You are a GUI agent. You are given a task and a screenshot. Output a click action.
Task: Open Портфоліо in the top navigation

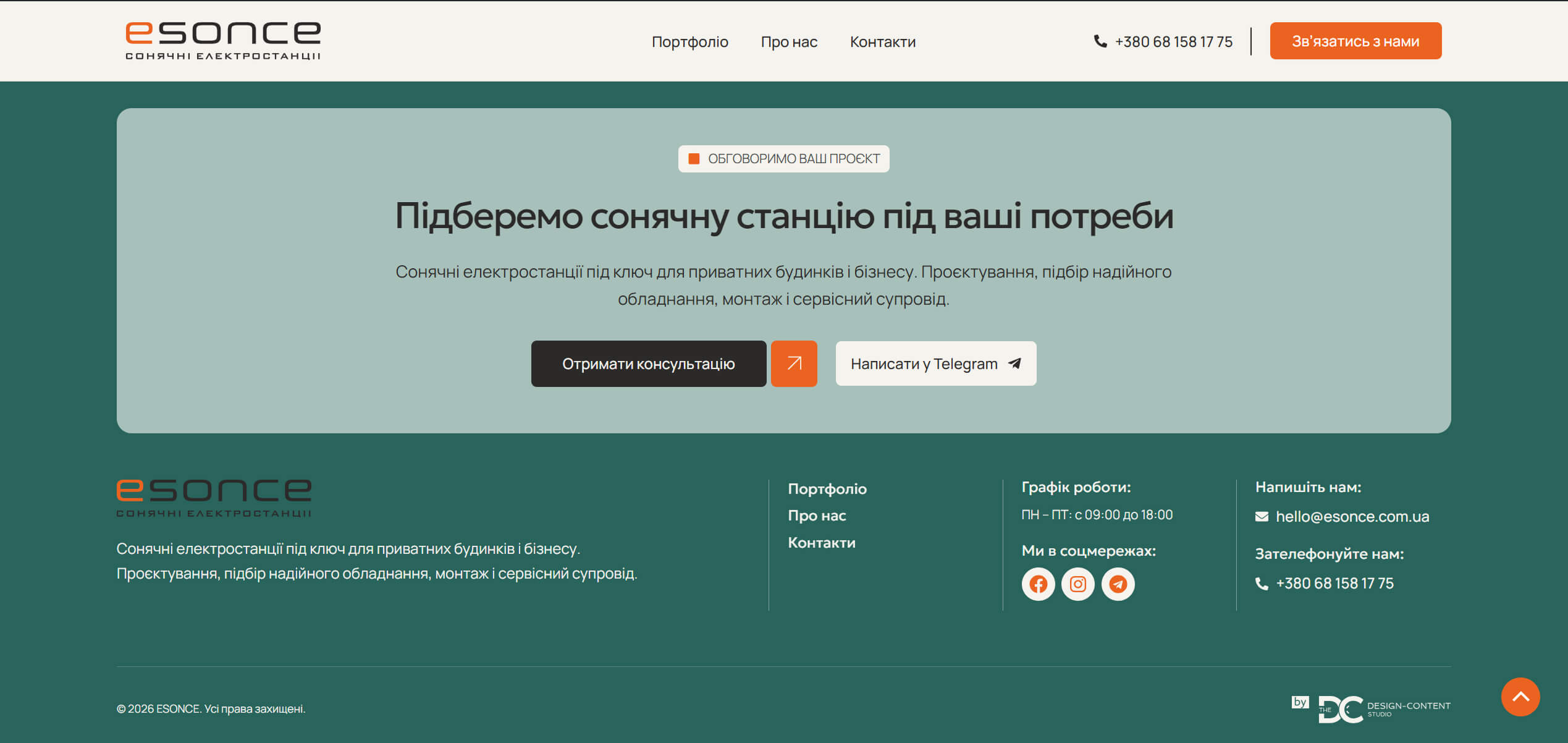coord(690,42)
